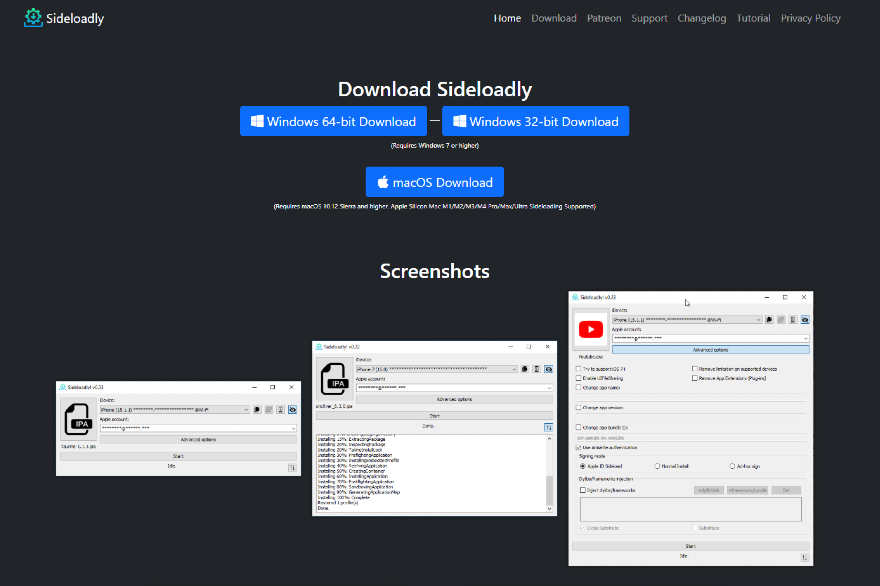Open the Privacy Policy link
This screenshot has width=880, height=586.
coord(810,18)
